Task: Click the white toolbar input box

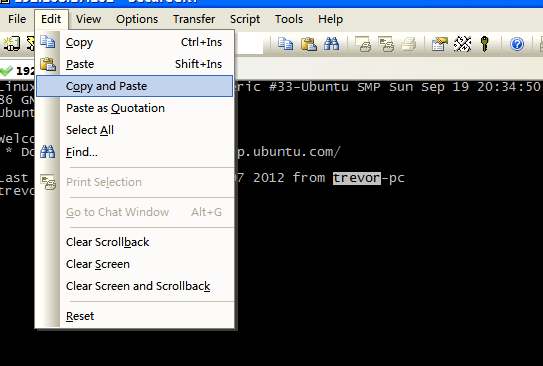Action: tap(249, 44)
